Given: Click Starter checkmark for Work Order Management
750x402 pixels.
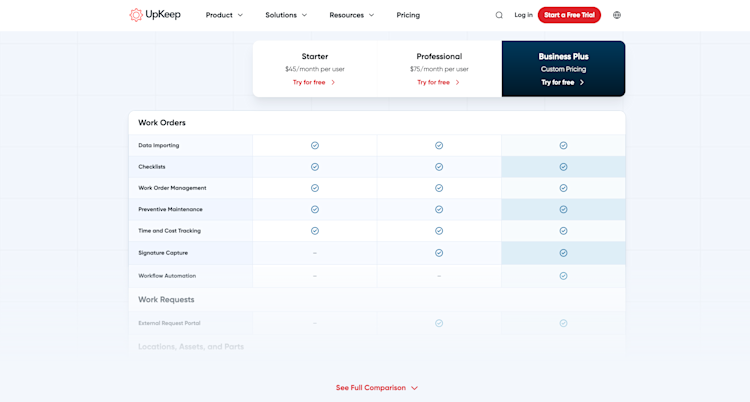Looking at the screenshot, I should pyautogui.click(x=315, y=188).
